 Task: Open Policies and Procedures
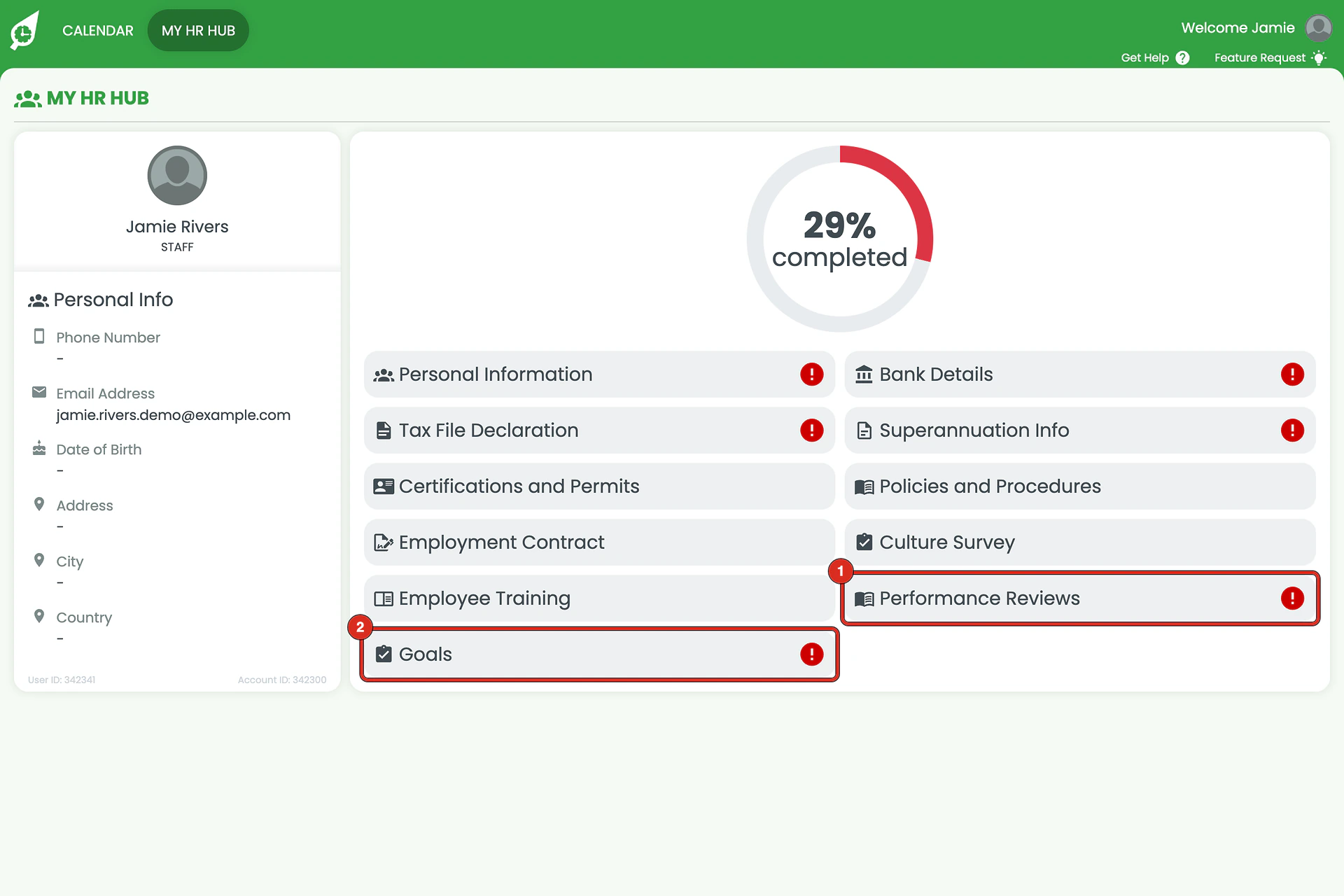click(x=1080, y=486)
